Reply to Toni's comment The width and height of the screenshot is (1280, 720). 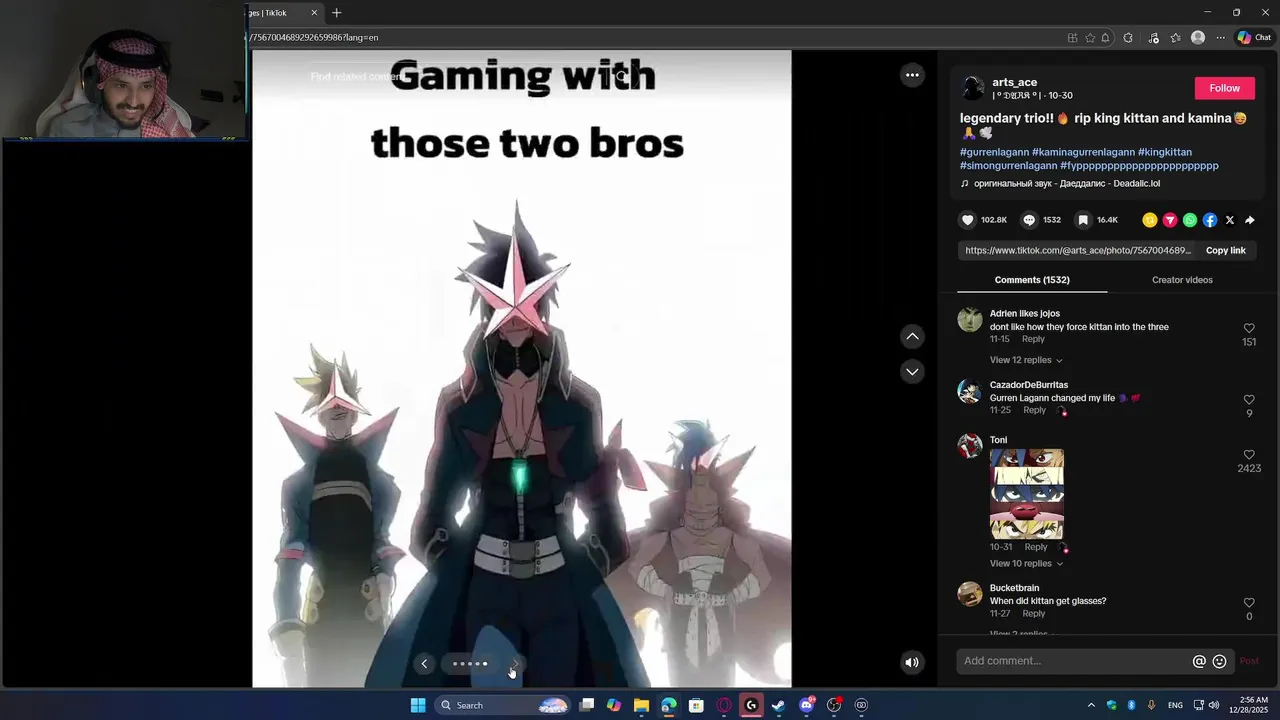[1035, 547]
